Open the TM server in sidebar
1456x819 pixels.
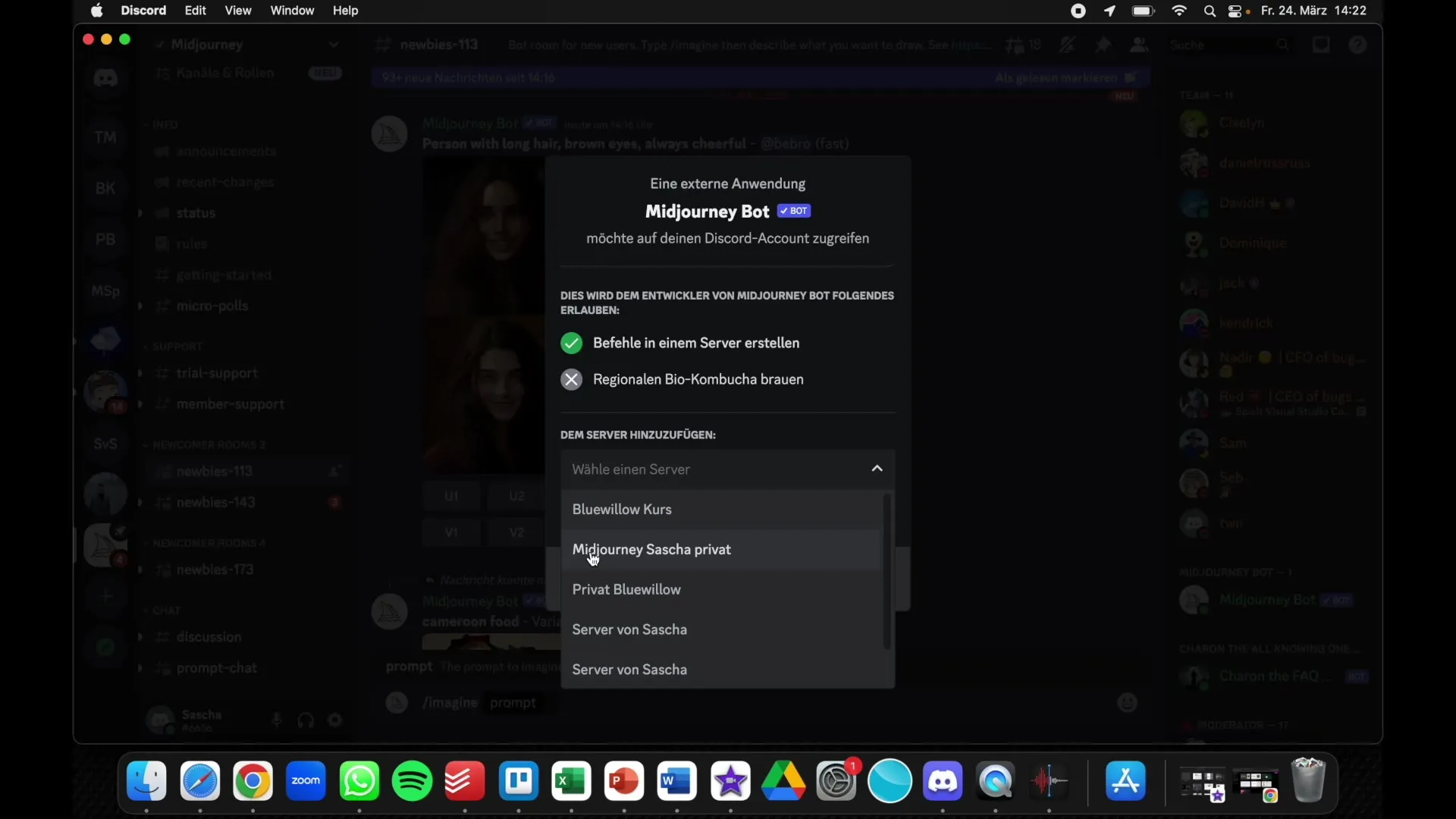tap(105, 137)
